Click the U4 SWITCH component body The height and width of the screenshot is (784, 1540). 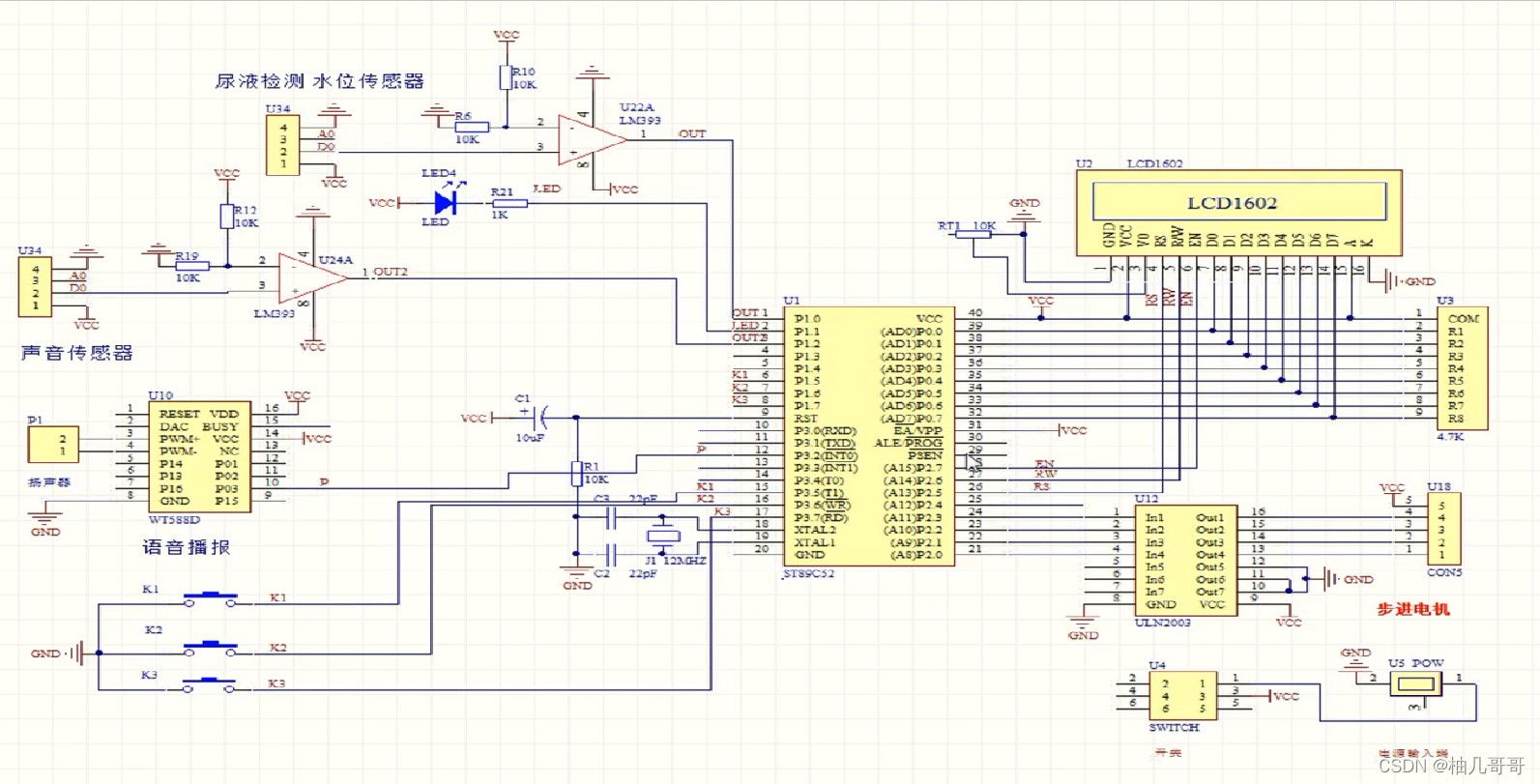coord(1182,696)
